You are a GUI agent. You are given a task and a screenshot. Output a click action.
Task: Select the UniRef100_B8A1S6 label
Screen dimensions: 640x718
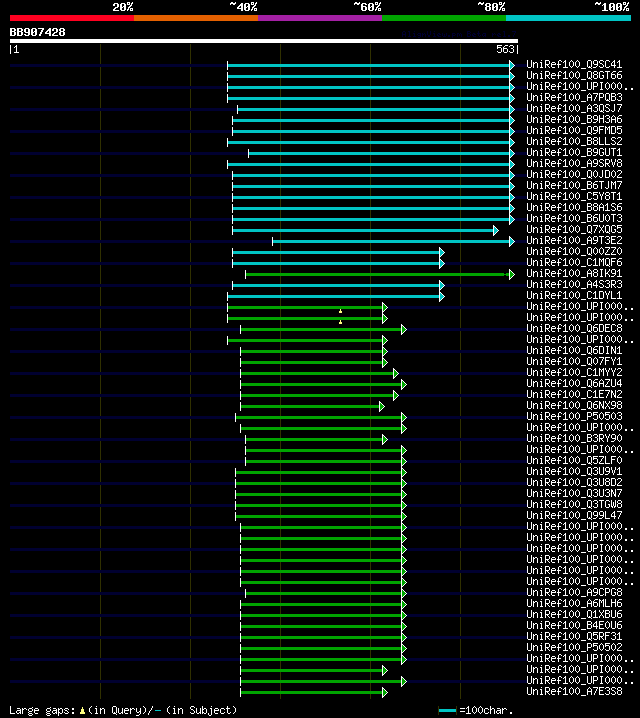point(574,207)
